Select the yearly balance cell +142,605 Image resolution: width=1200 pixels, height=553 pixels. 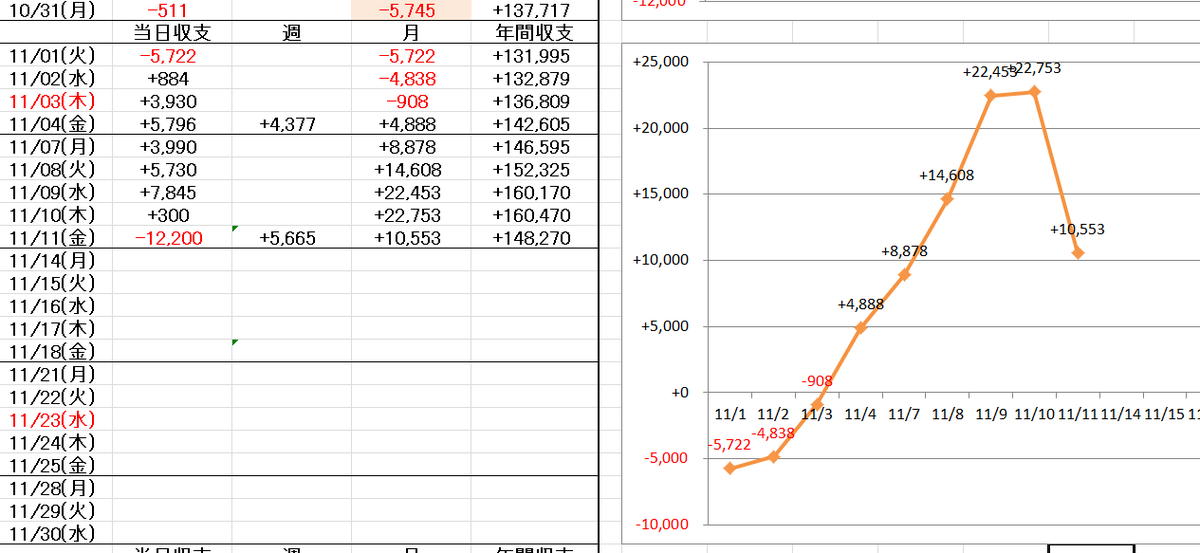click(534, 124)
